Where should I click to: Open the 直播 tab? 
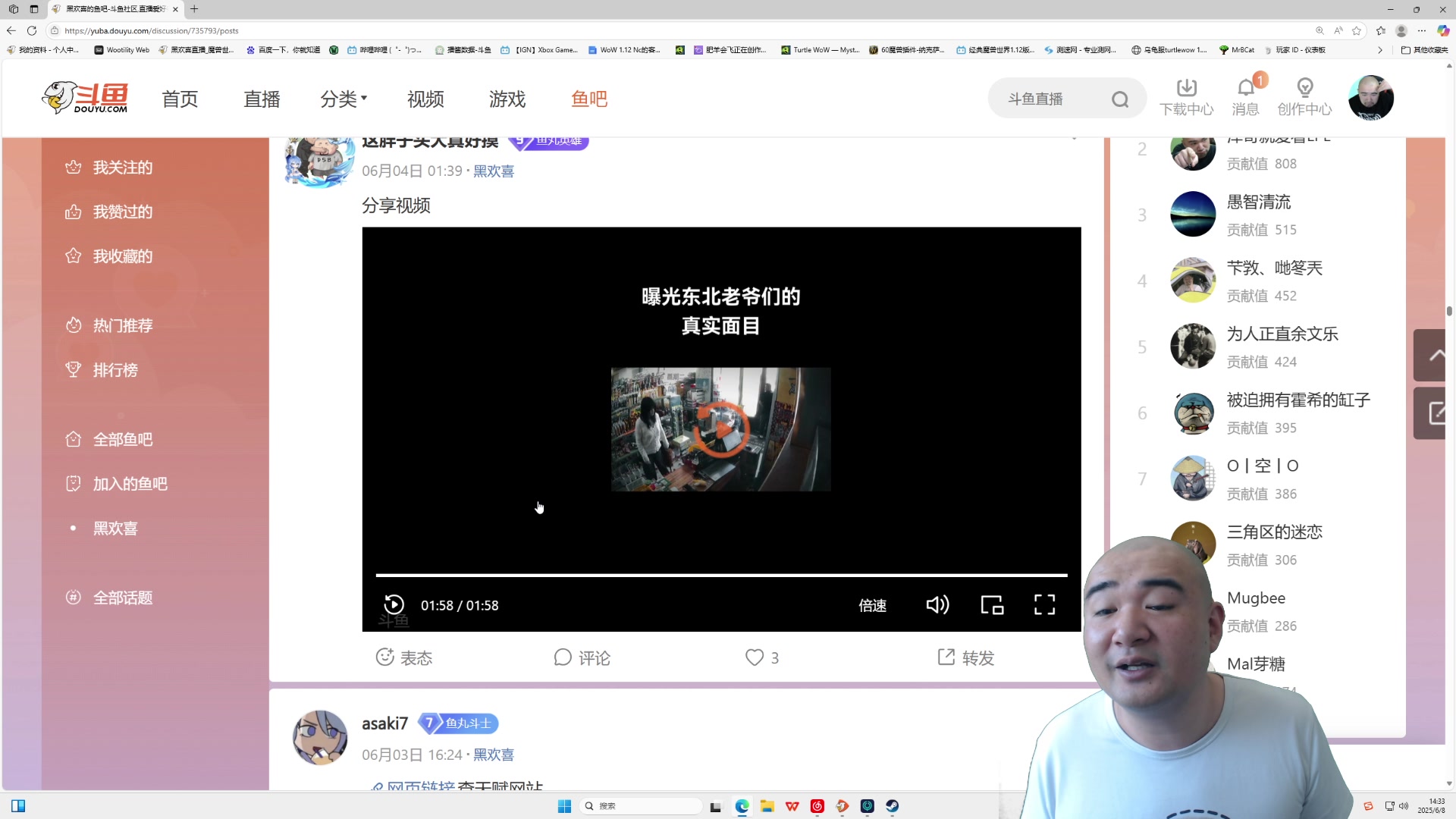[x=262, y=99]
